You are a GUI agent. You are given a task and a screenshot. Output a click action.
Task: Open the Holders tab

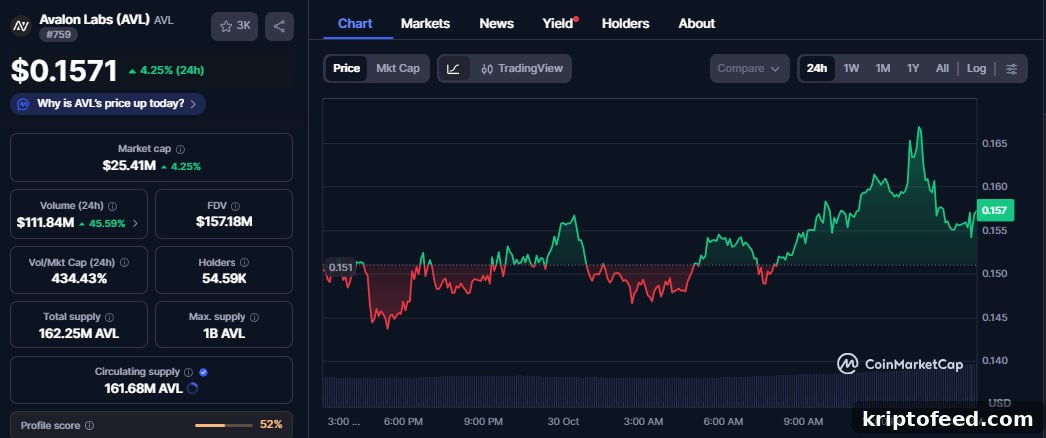click(625, 24)
